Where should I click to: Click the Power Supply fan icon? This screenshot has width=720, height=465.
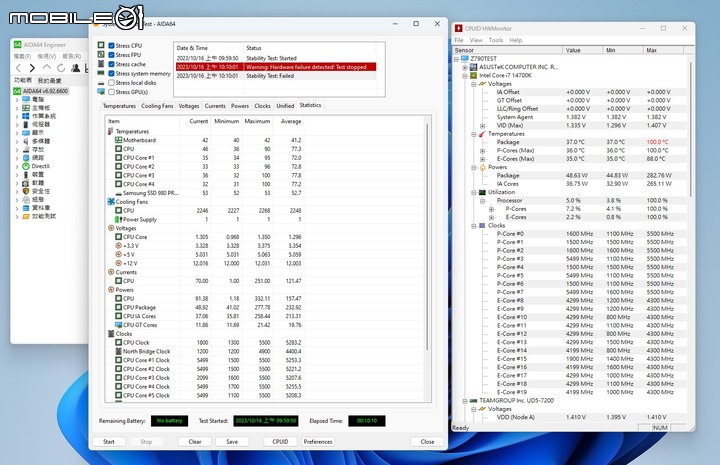118,219
